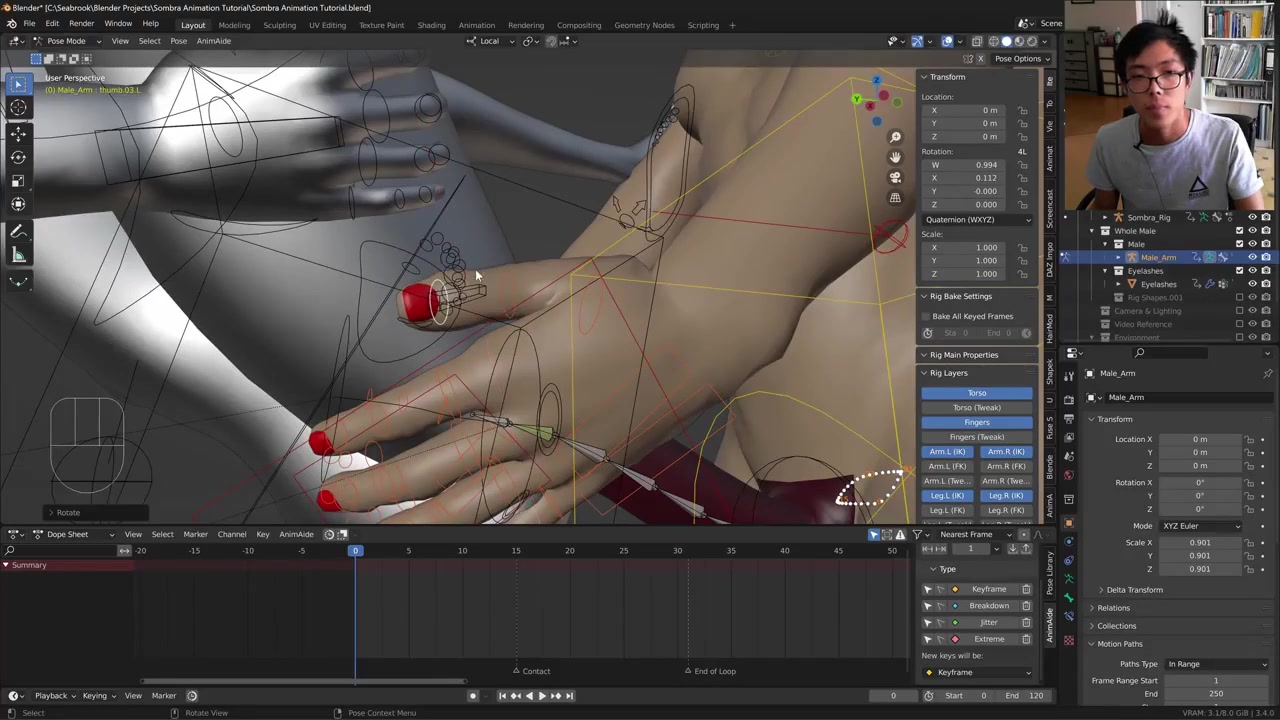
Task: Select the Rotate tool in left toolbar
Action: pos(18,157)
